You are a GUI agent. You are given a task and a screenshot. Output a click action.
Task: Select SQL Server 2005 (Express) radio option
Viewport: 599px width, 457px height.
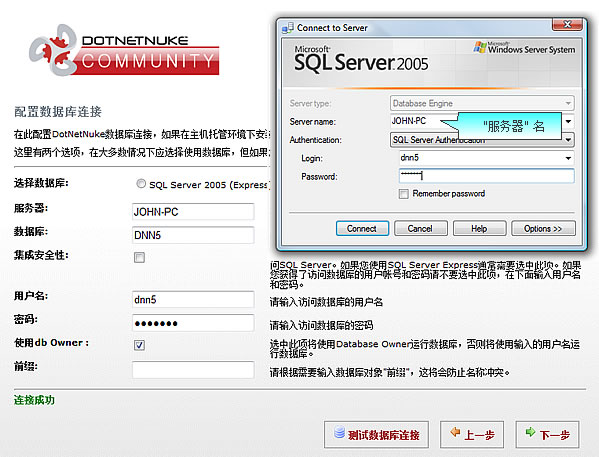tap(141, 184)
